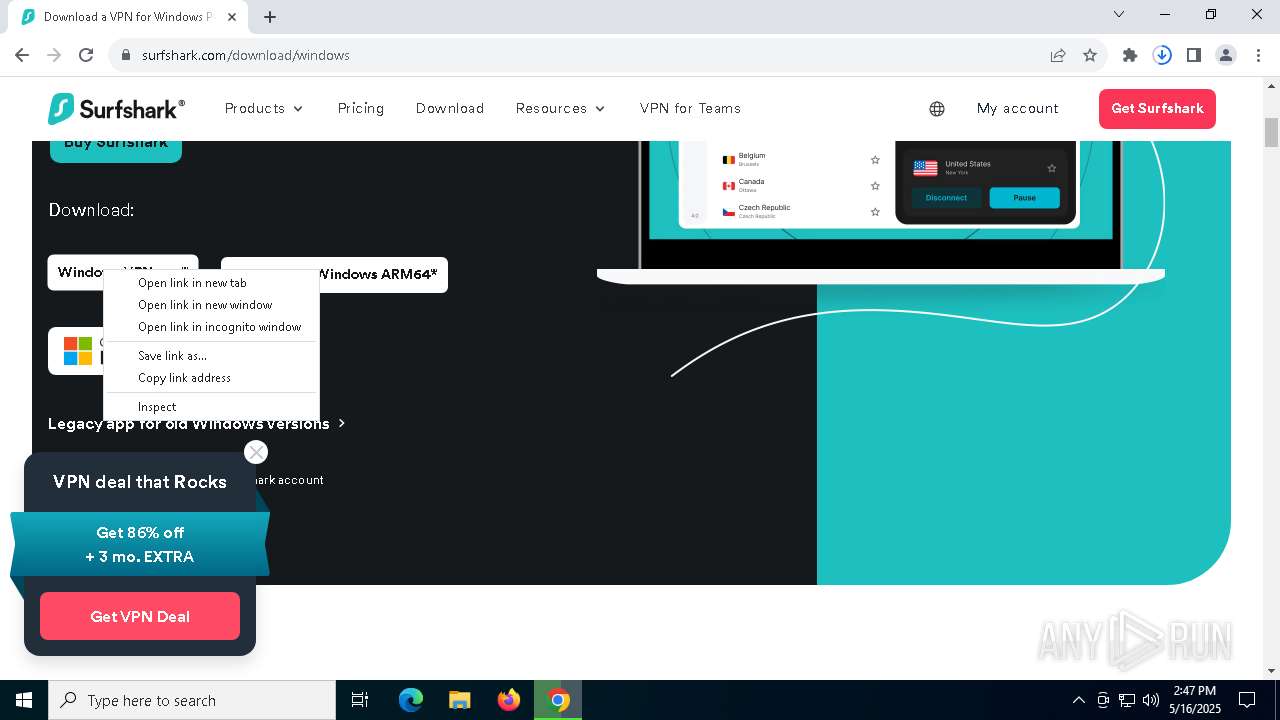Open the Windows Start menu
The height and width of the screenshot is (720, 1280).
click(x=24, y=700)
